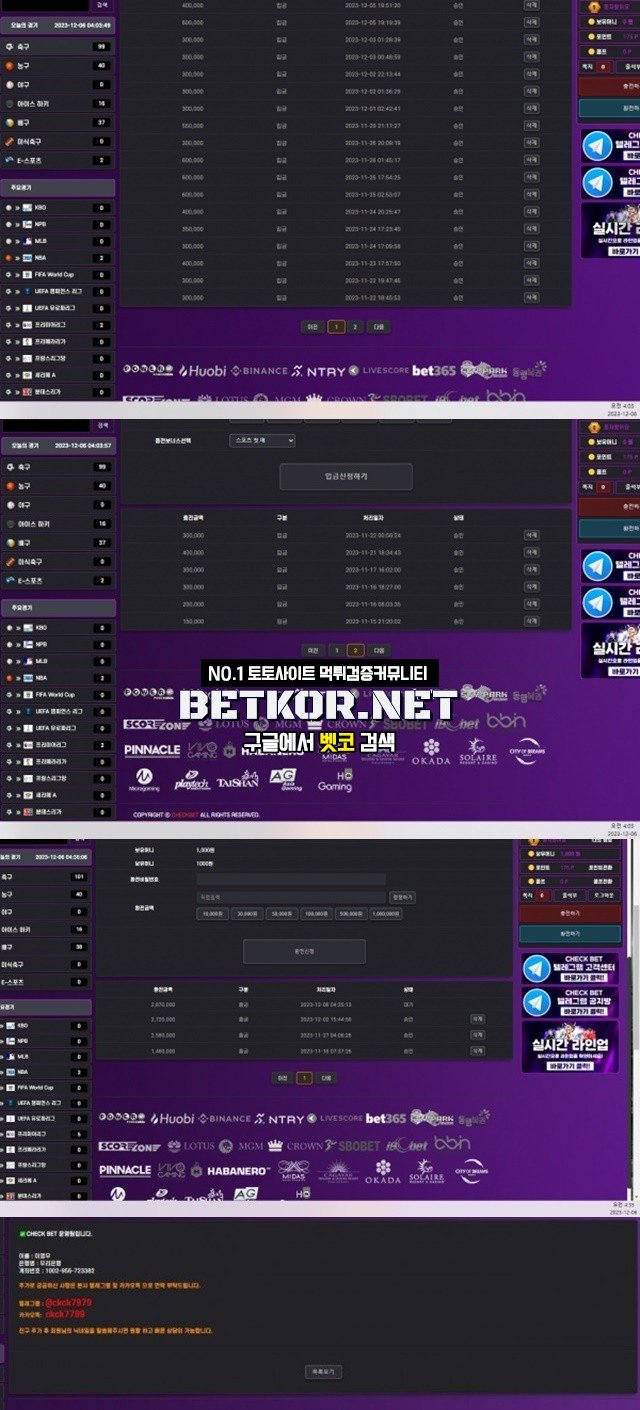640x1410 pixels.
Task: Delete the withdrawal row dated 2023-11-18 07:57:26
Action: click(x=477, y=1051)
